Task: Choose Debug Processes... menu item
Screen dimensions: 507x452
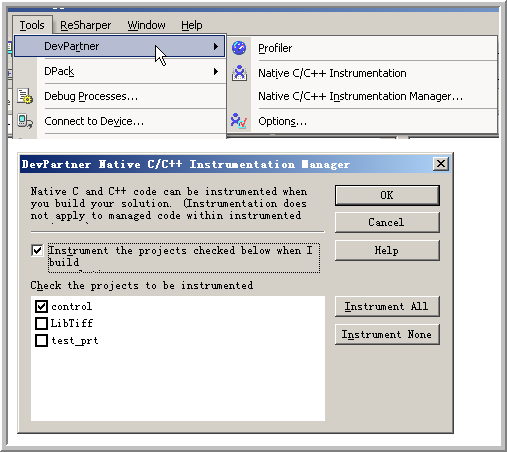Action: [120, 96]
